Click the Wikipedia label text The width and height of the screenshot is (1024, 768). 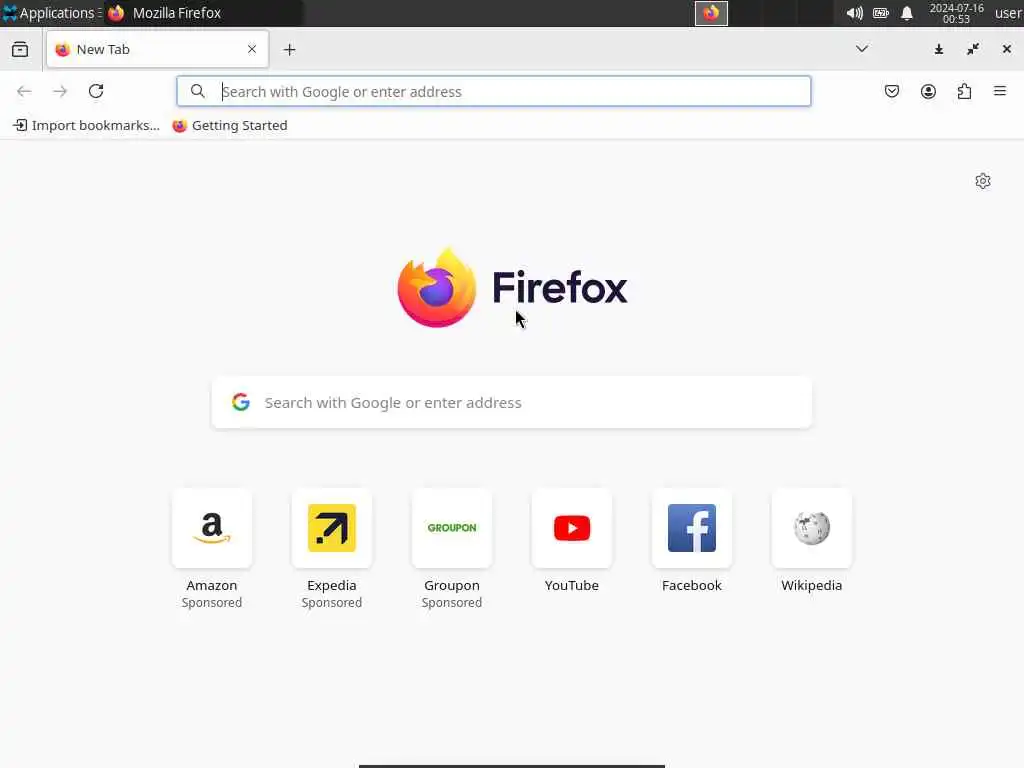point(812,585)
